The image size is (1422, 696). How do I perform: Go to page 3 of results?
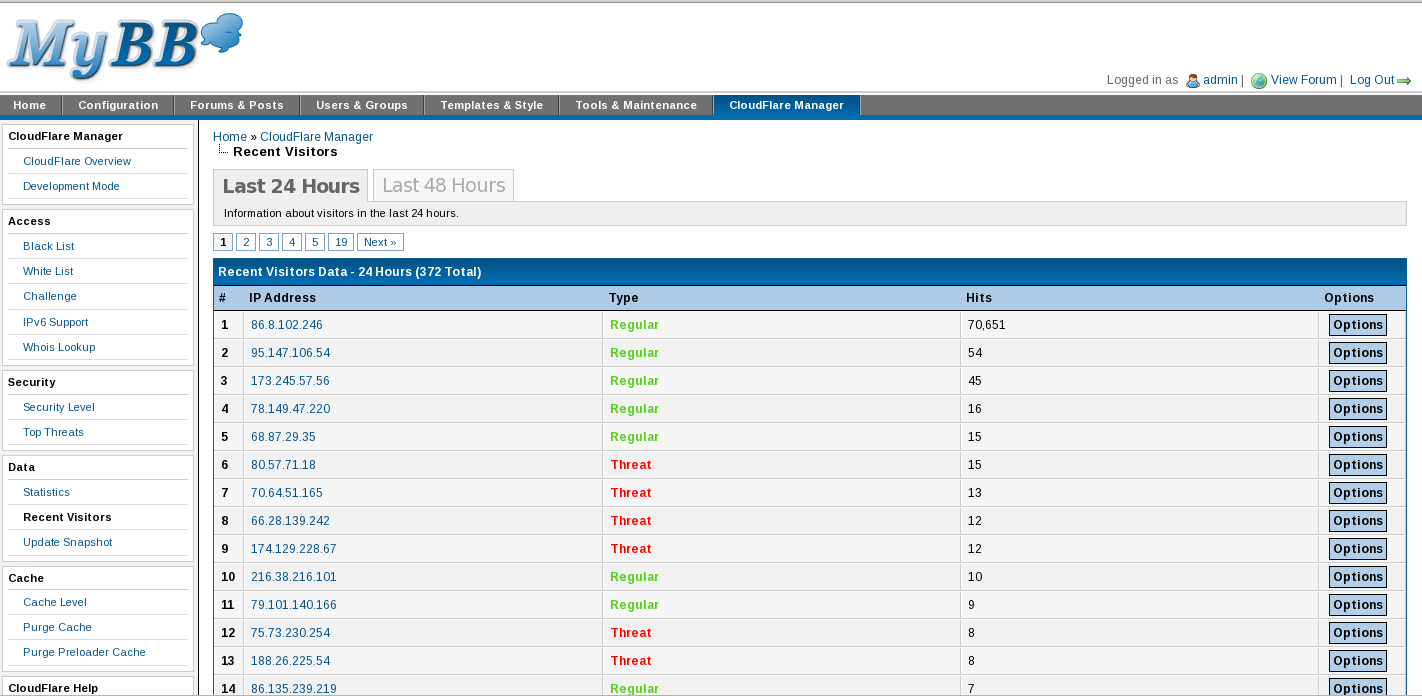click(269, 242)
